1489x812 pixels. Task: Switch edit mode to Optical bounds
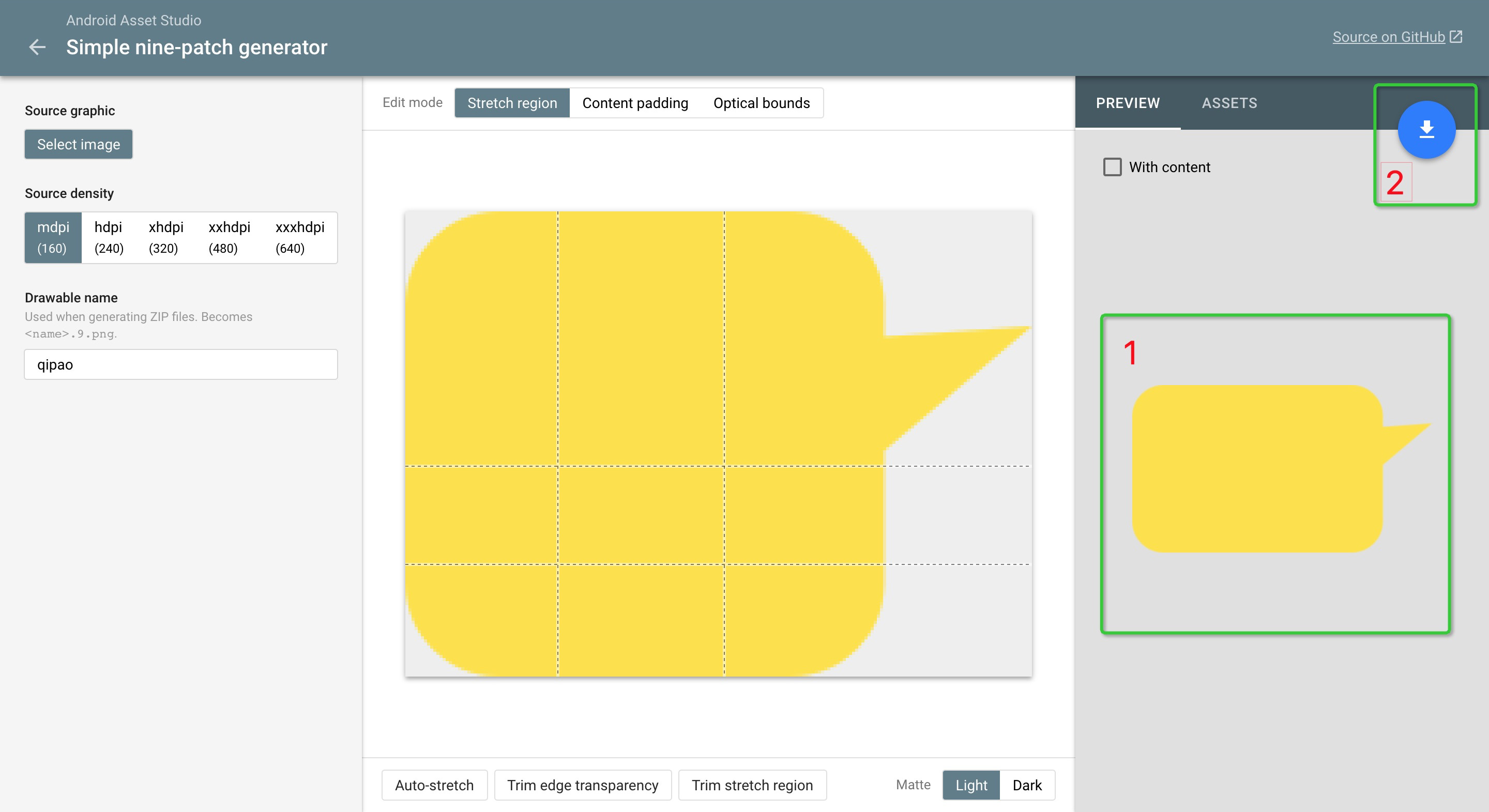tap(761, 103)
